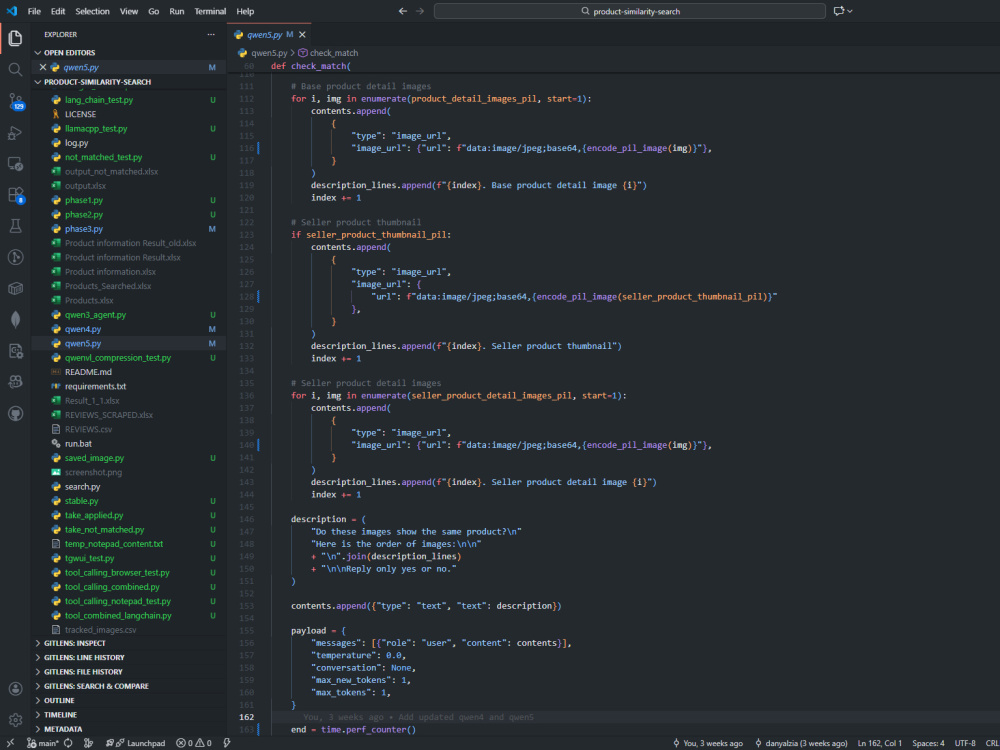Open the Terminal menu
Screen dimensions: 1000x750
tap(210, 11)
